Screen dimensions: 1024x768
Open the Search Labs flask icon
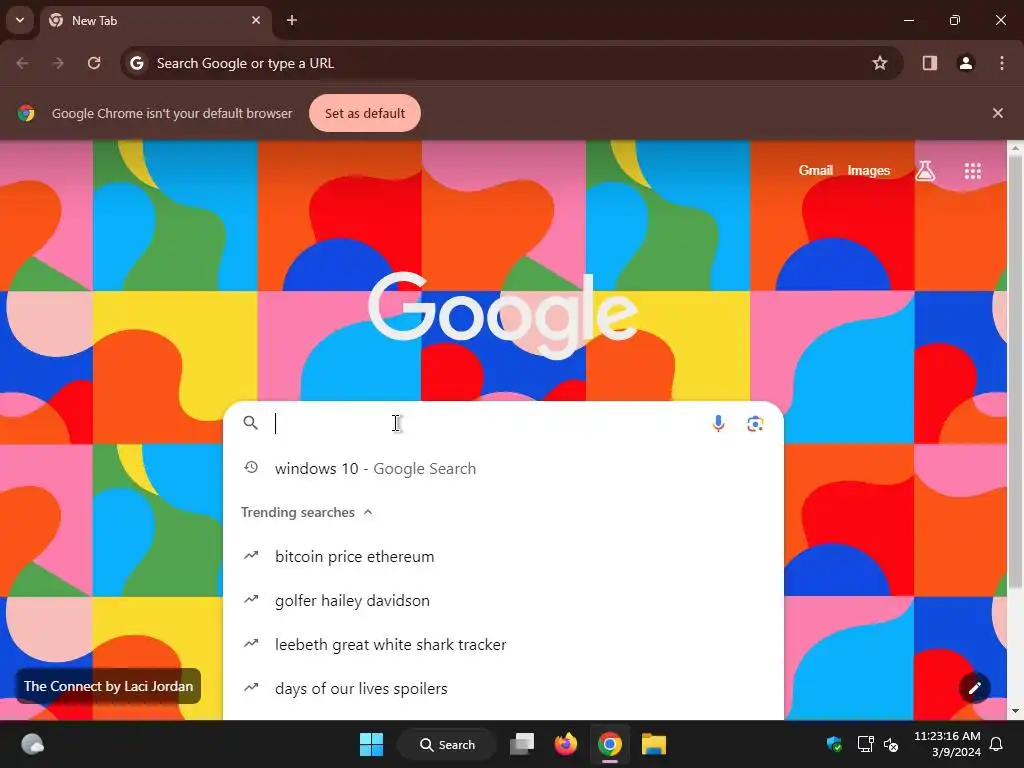pyautogui.click(x=925, y=171)
